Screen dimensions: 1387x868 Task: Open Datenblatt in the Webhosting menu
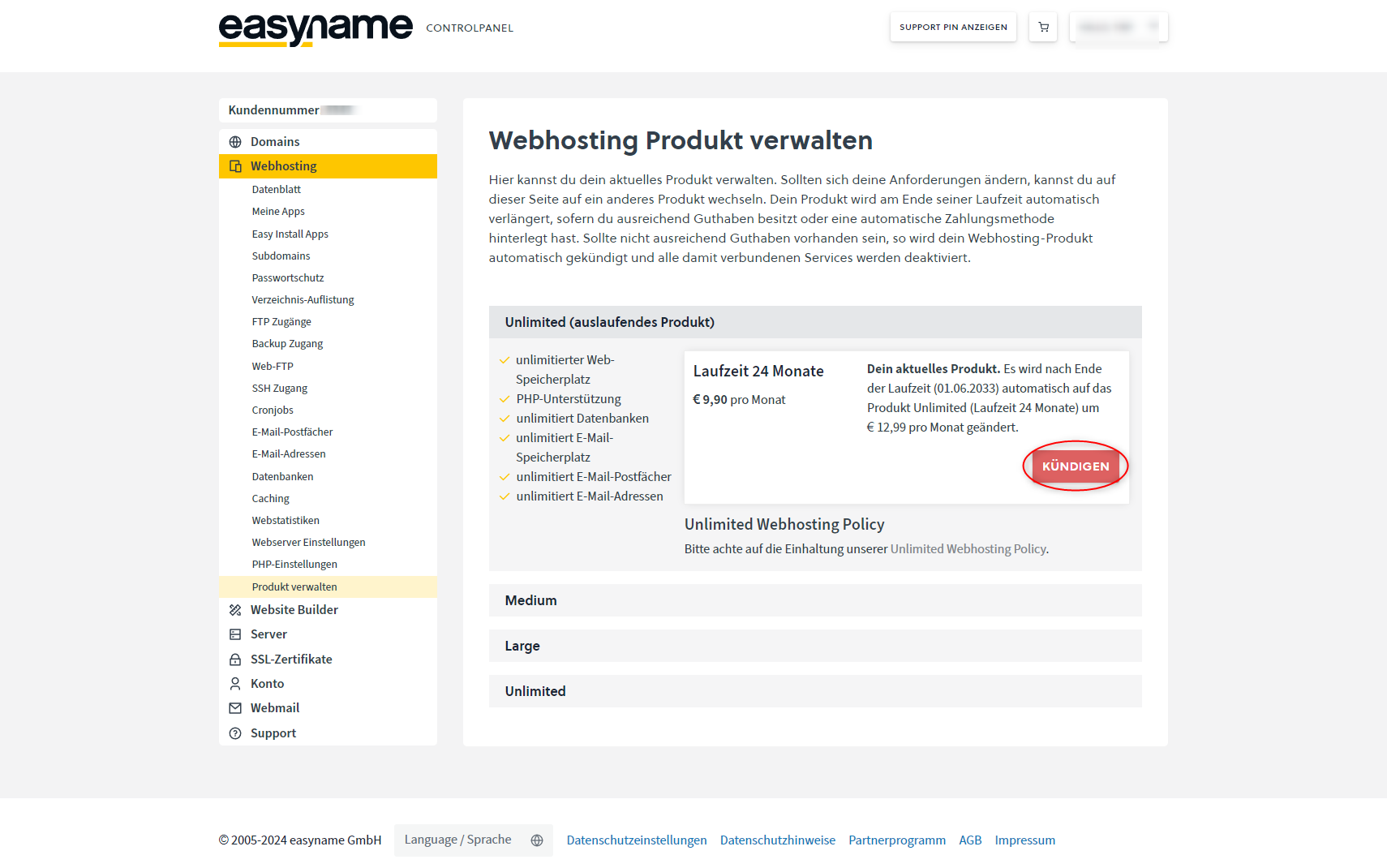276,190
